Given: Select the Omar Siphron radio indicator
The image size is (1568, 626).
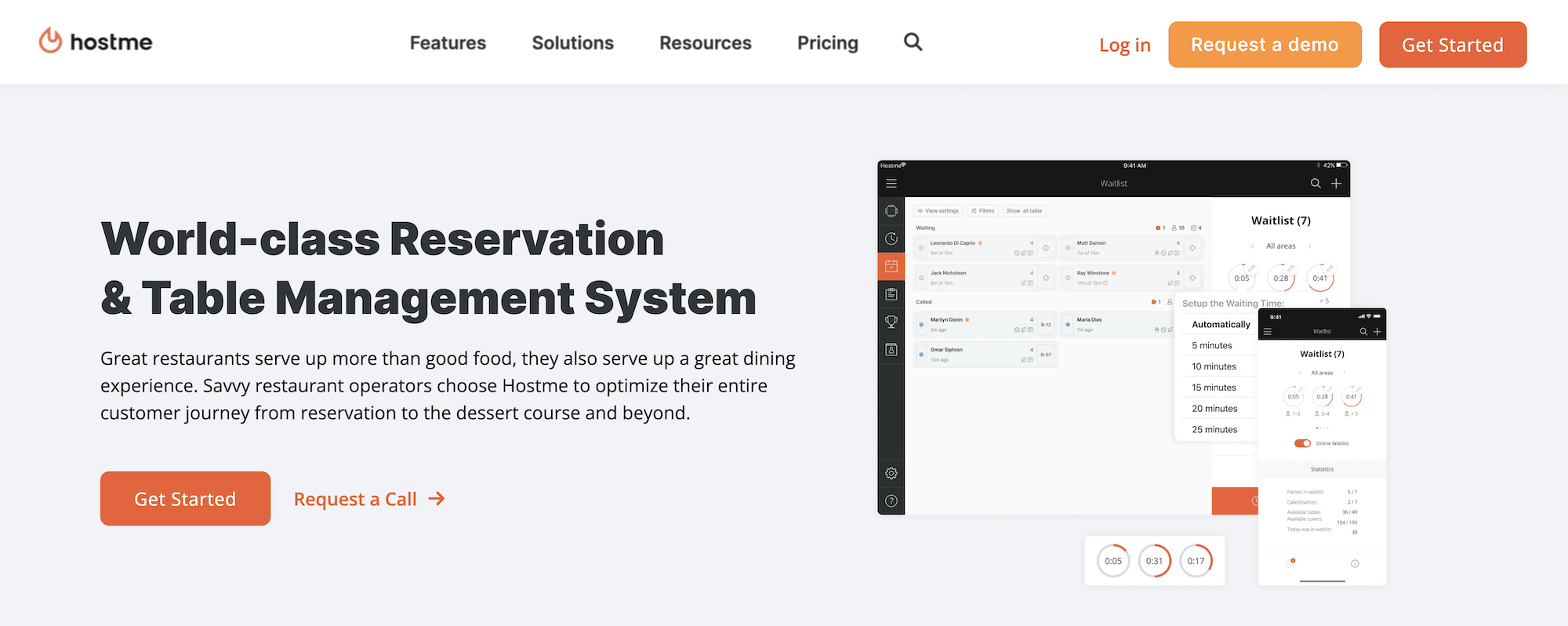Looking at the screenshot, I should pos(921,355).
